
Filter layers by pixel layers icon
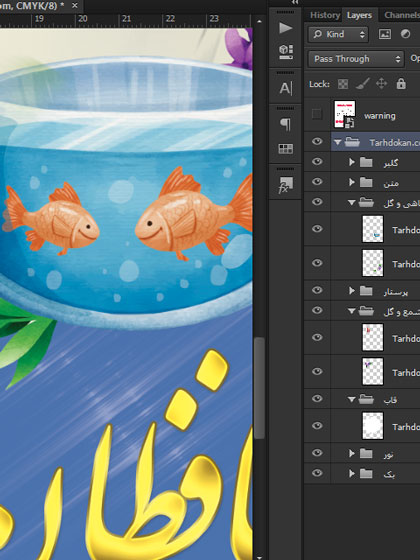pyautogui.click(x=385, y=34)
